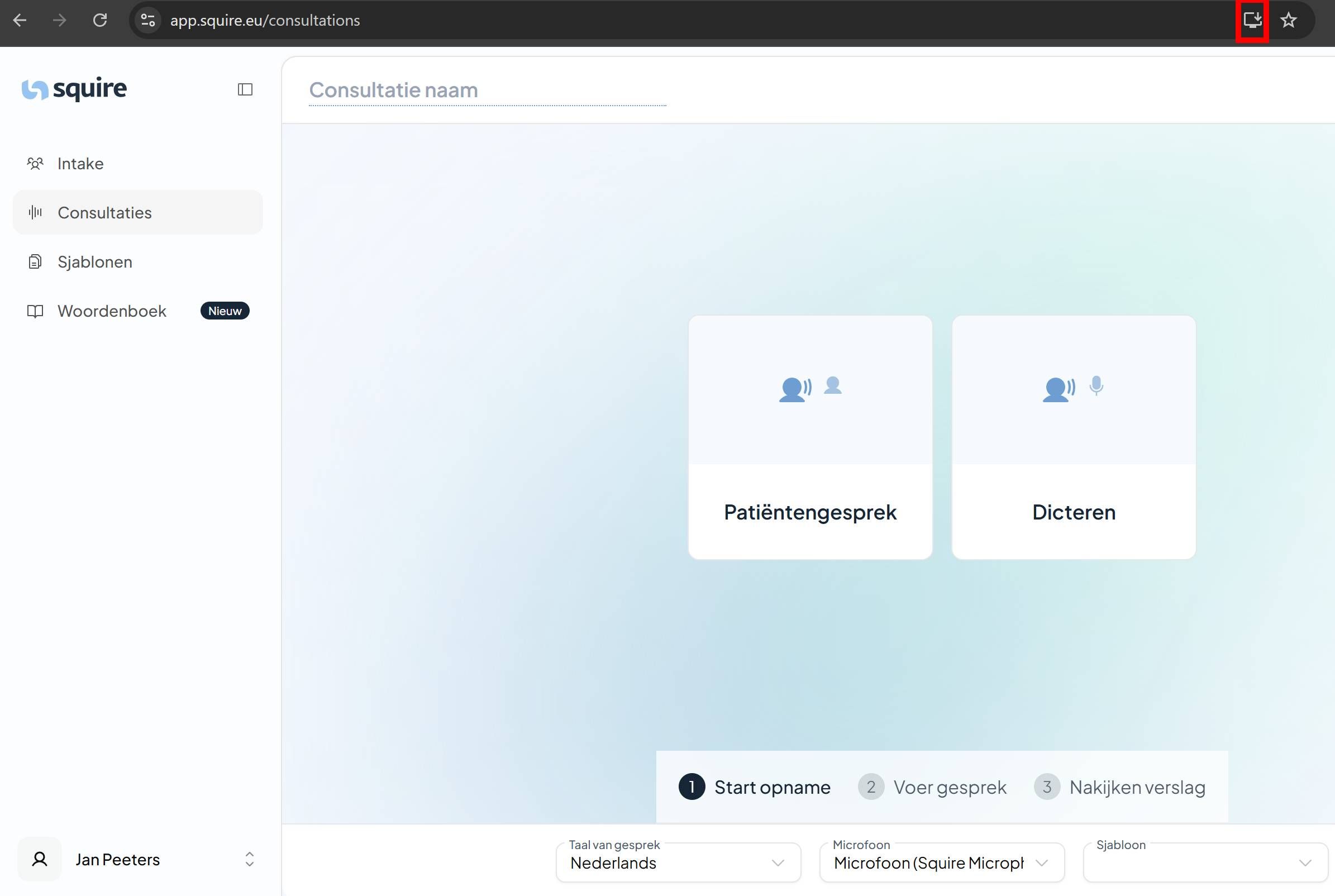Click the Woordenboek book icon

pyautogui.click(x=35, y=311)
